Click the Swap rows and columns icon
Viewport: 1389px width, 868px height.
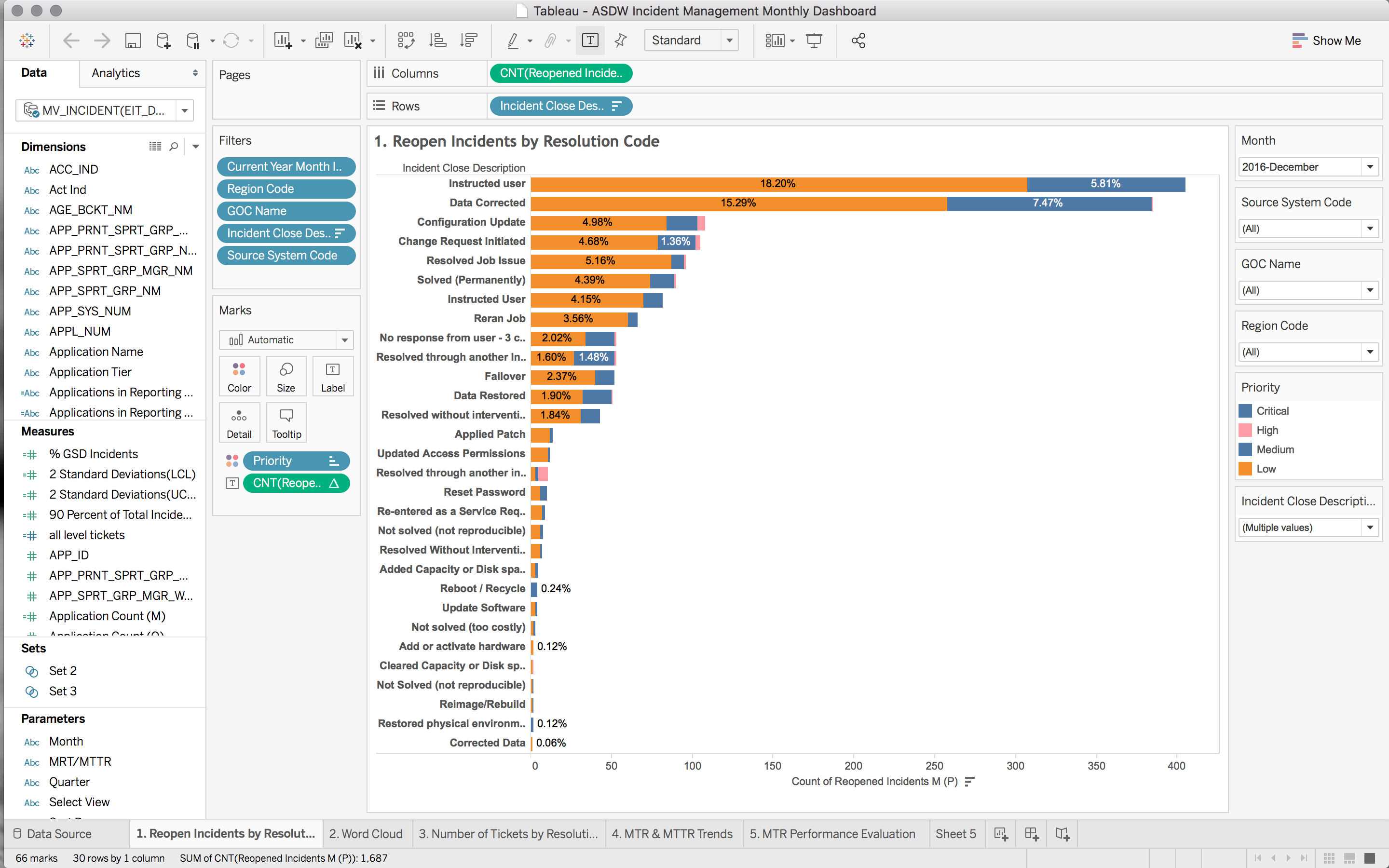click(x=406, y=40)
